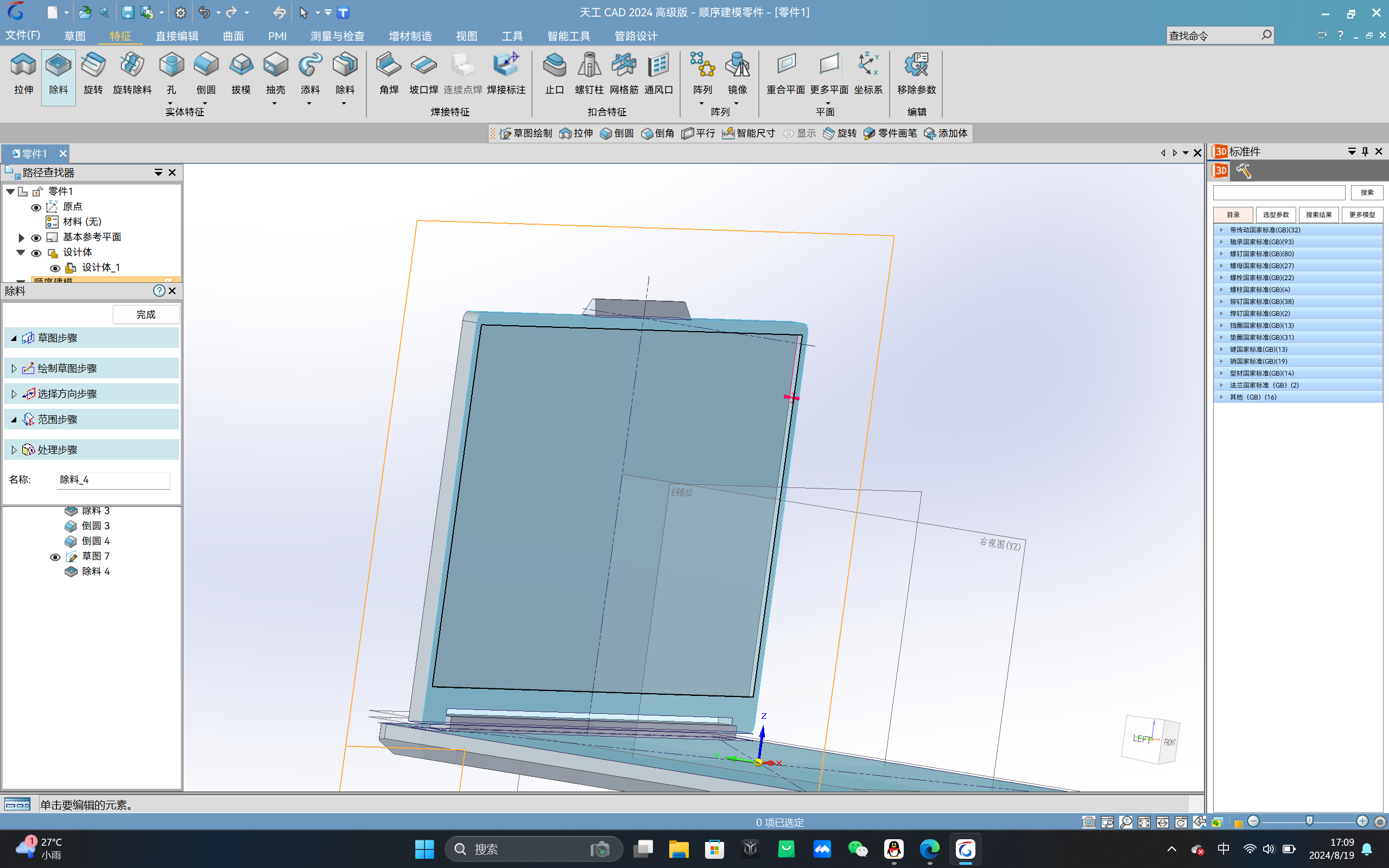Open the 测量与检查 ribbon tab
Viewport: 1389px width, 868px height.
[338, 36]
